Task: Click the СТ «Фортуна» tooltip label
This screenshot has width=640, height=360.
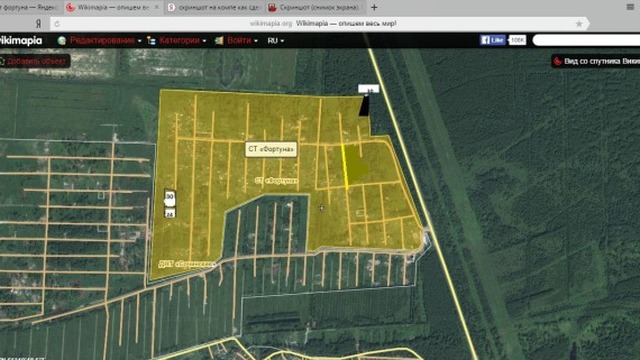Action: coord(271,149)
